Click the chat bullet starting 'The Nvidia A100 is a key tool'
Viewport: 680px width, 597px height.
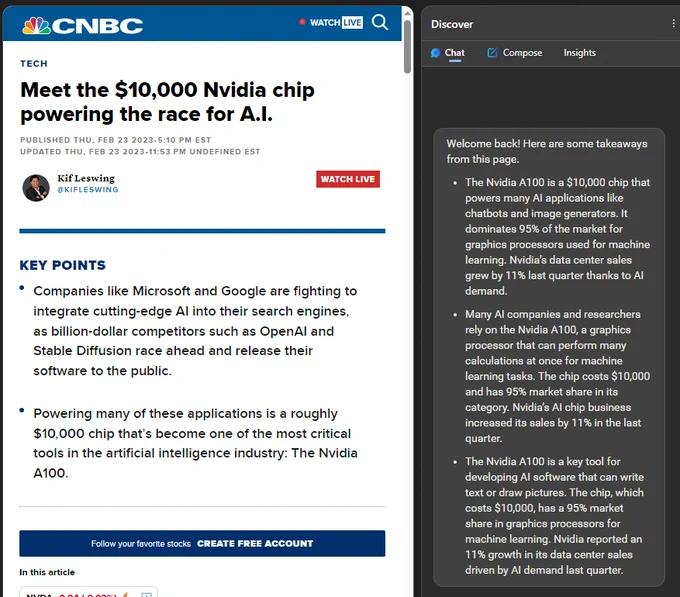pyautogui.click(x=554, y=515)
